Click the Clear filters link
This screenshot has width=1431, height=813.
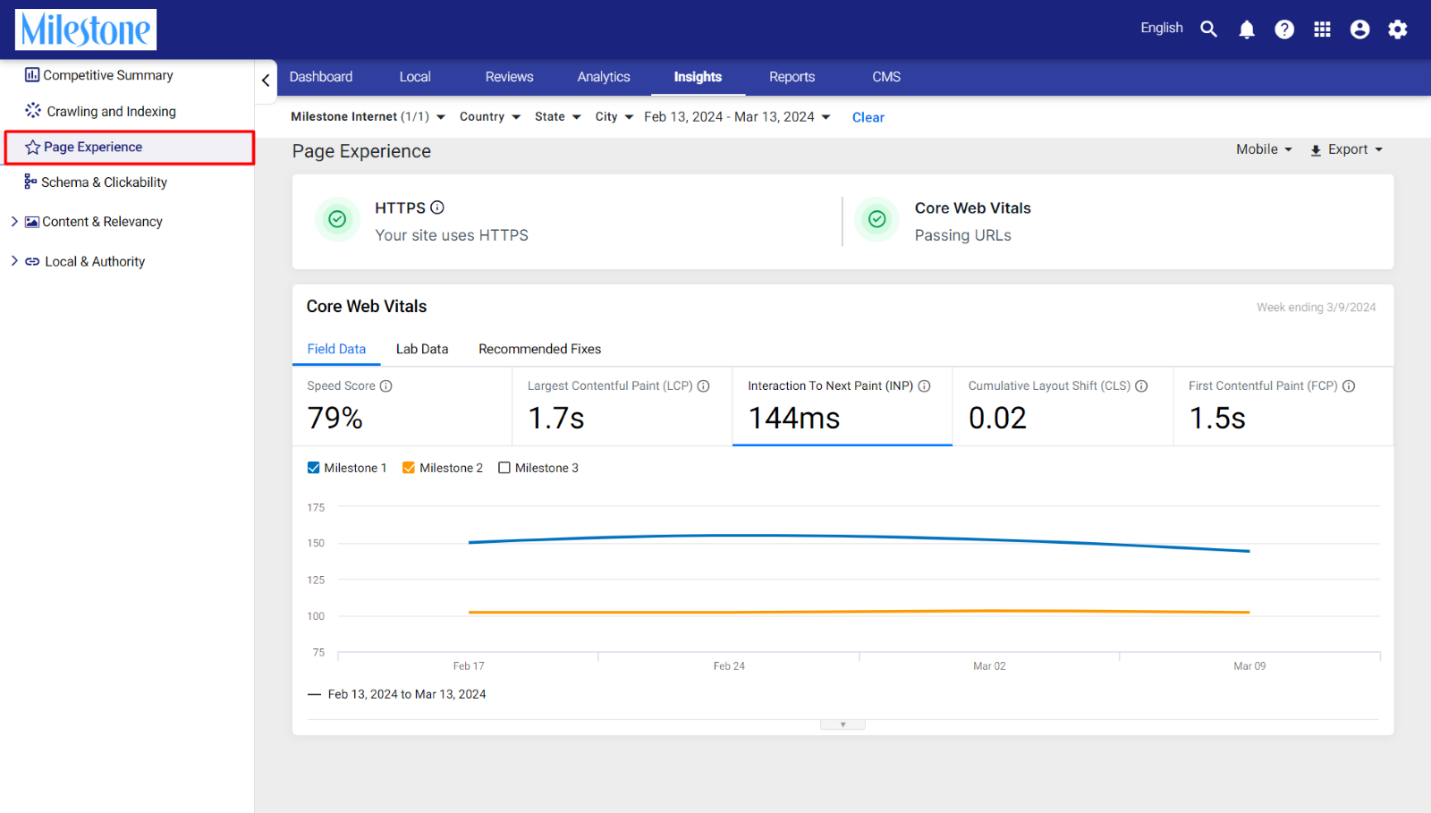868,117
